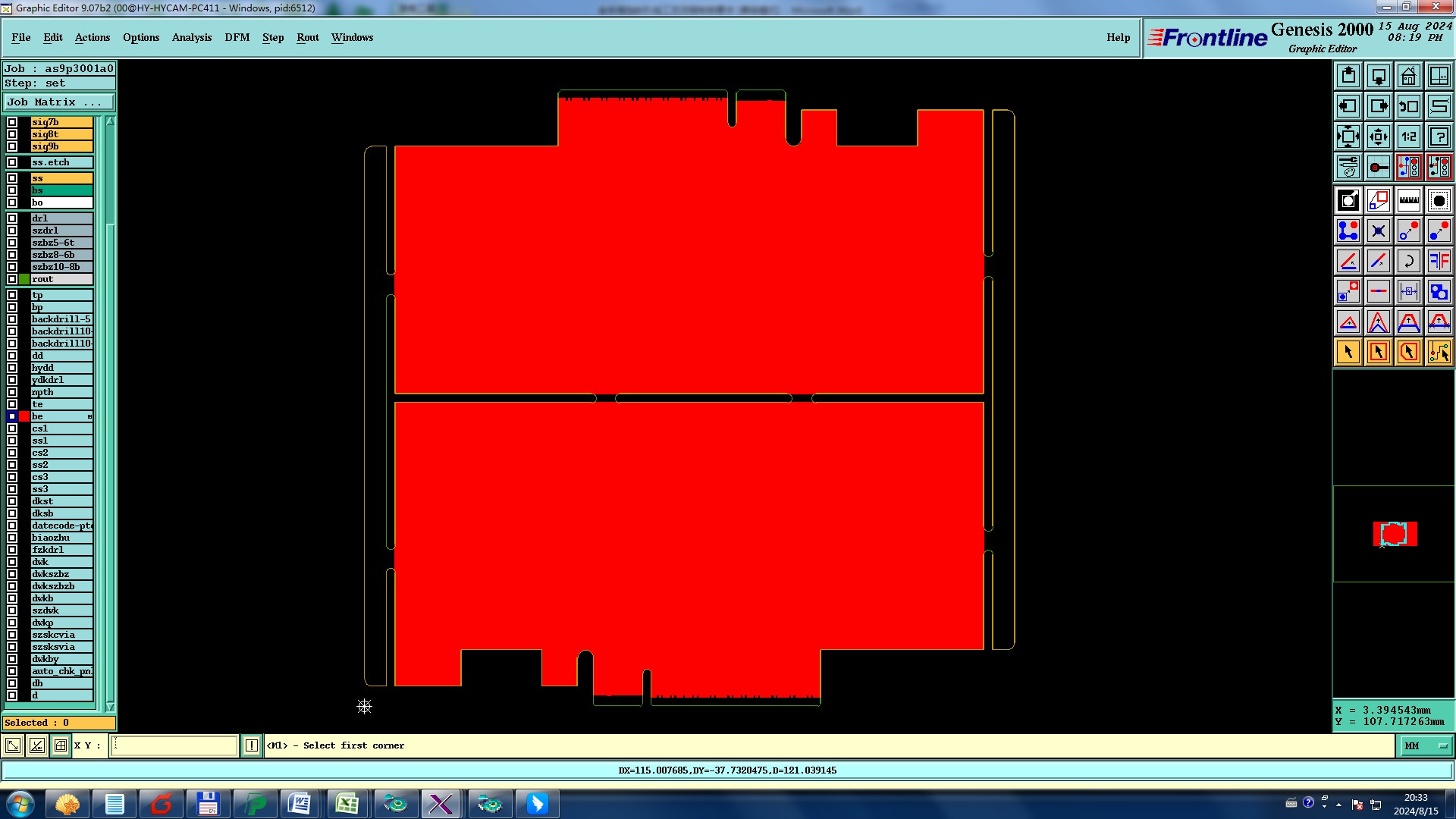Click the ruler measurement tool icon
This screenshot has height=819, width=1456.
[x=1409, y=200]
